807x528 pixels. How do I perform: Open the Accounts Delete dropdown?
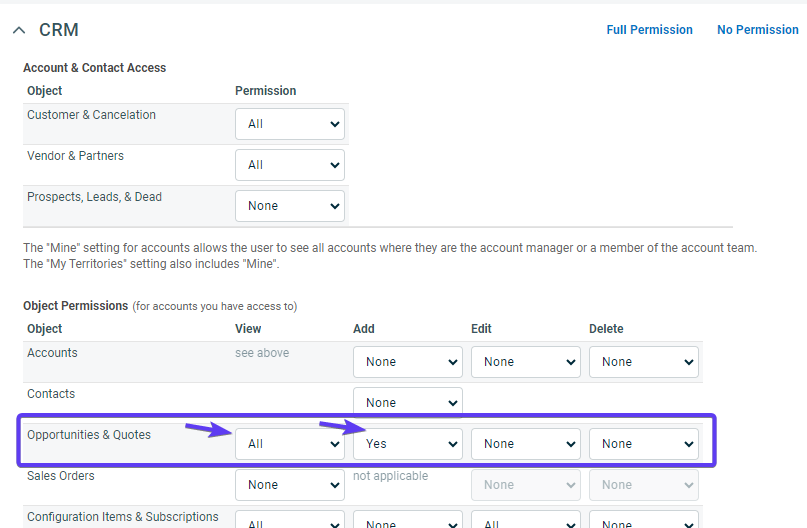(x=644, y=362)
